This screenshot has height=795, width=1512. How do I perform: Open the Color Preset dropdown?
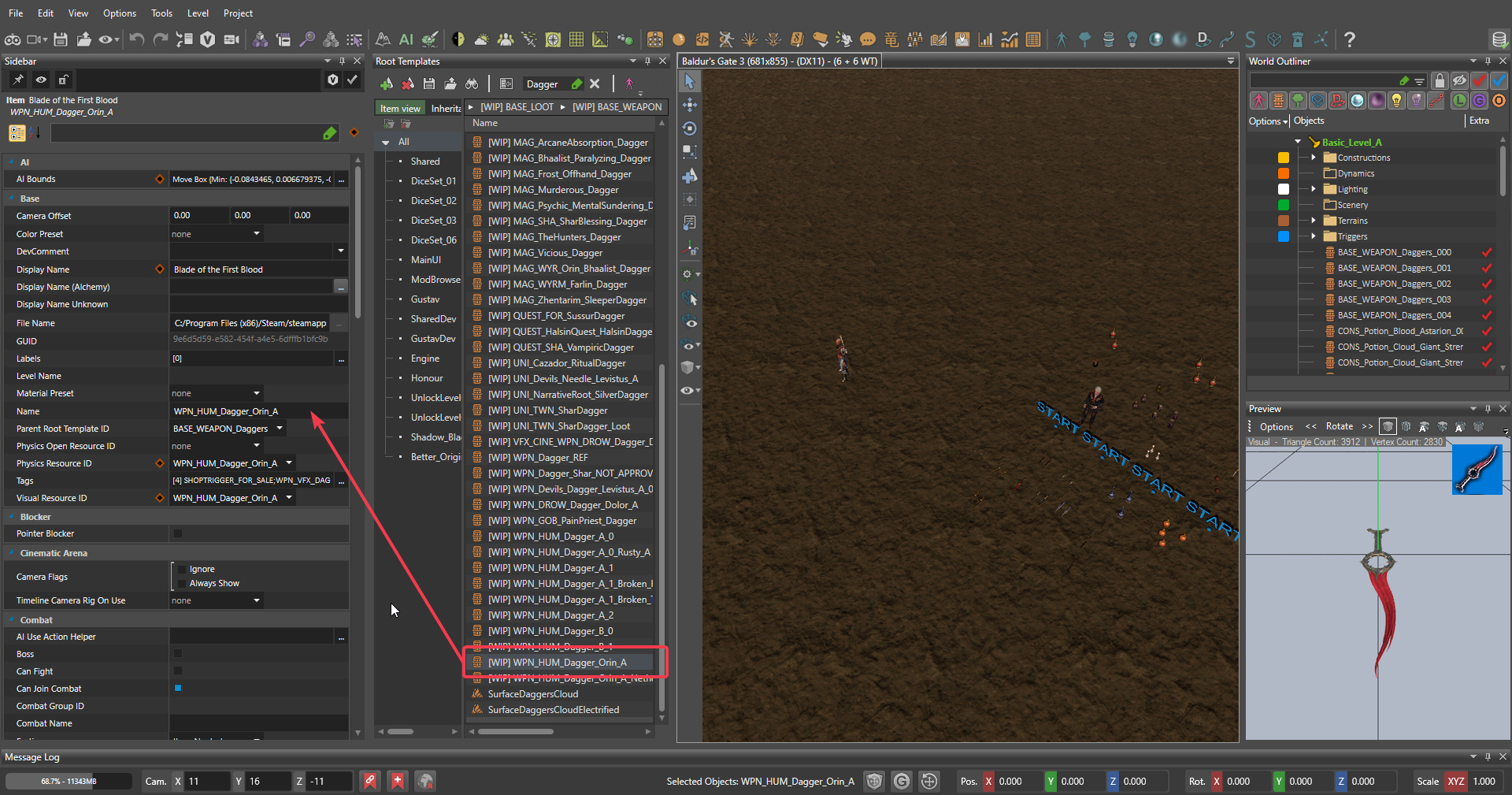click(x=257, y=234)
